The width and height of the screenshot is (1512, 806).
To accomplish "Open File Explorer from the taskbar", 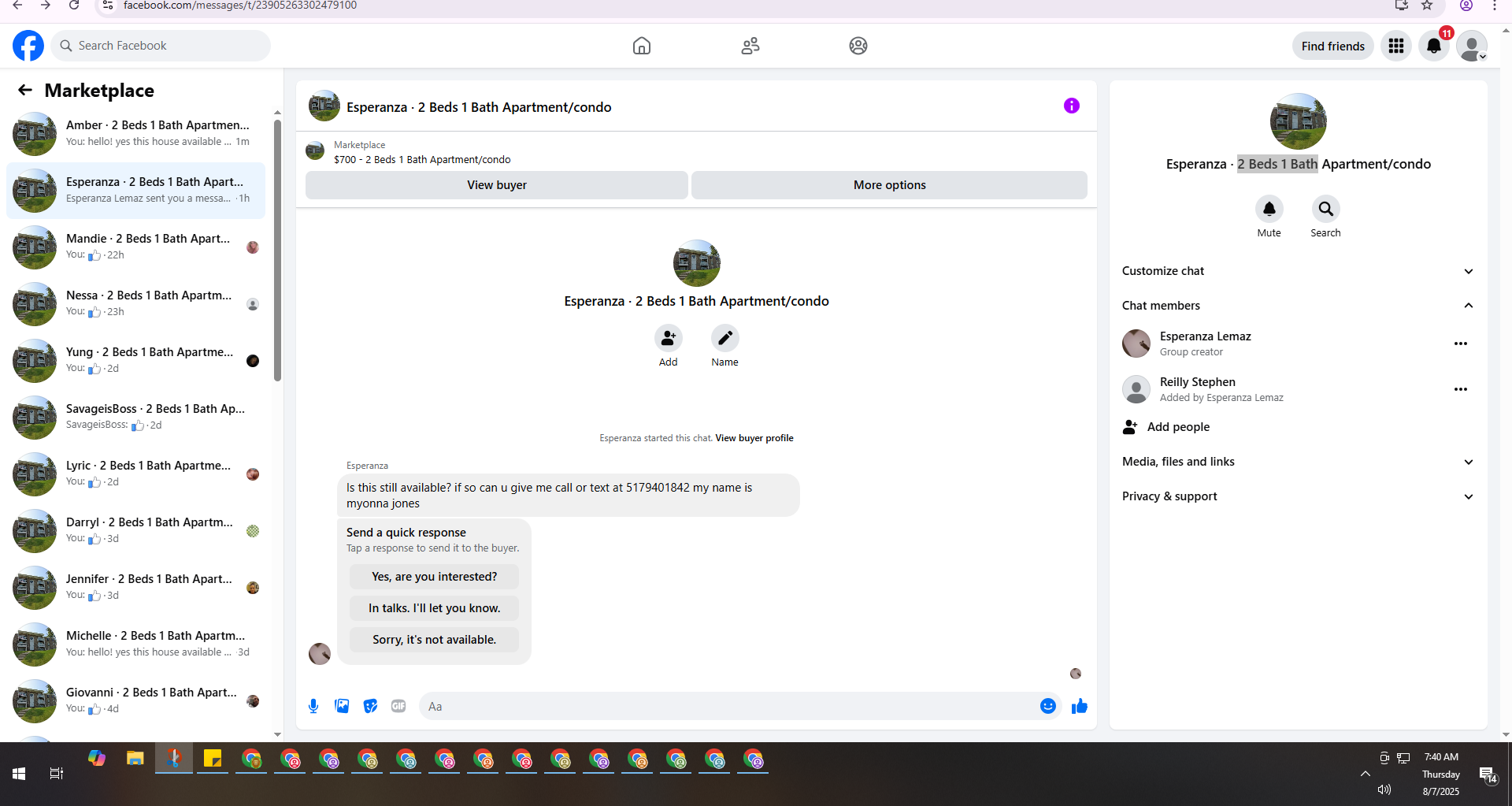I will (135, 759).
